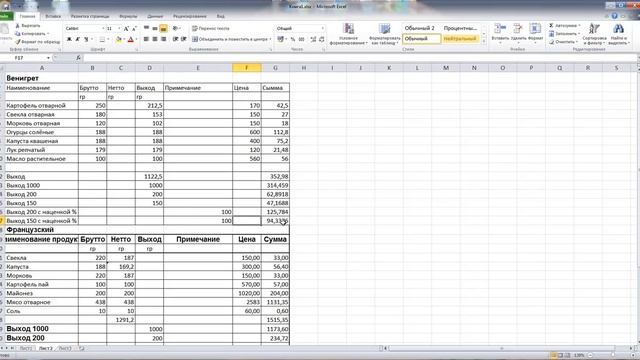Image resolution: width=640 pixels, height=360 pixels.
Task: Open the font color dropdown arrow
Action: (136, 39)
